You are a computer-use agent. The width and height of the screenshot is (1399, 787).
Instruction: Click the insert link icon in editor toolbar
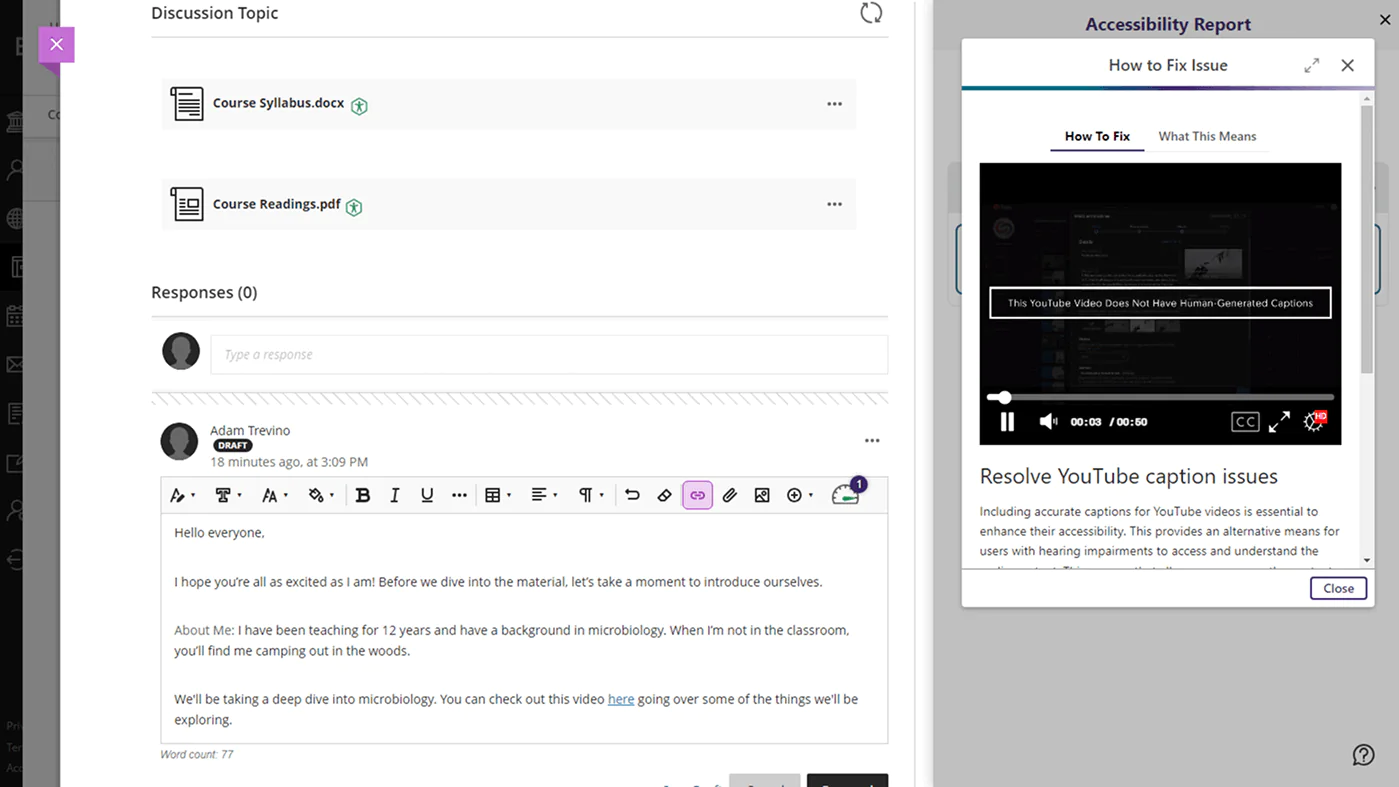697,495
